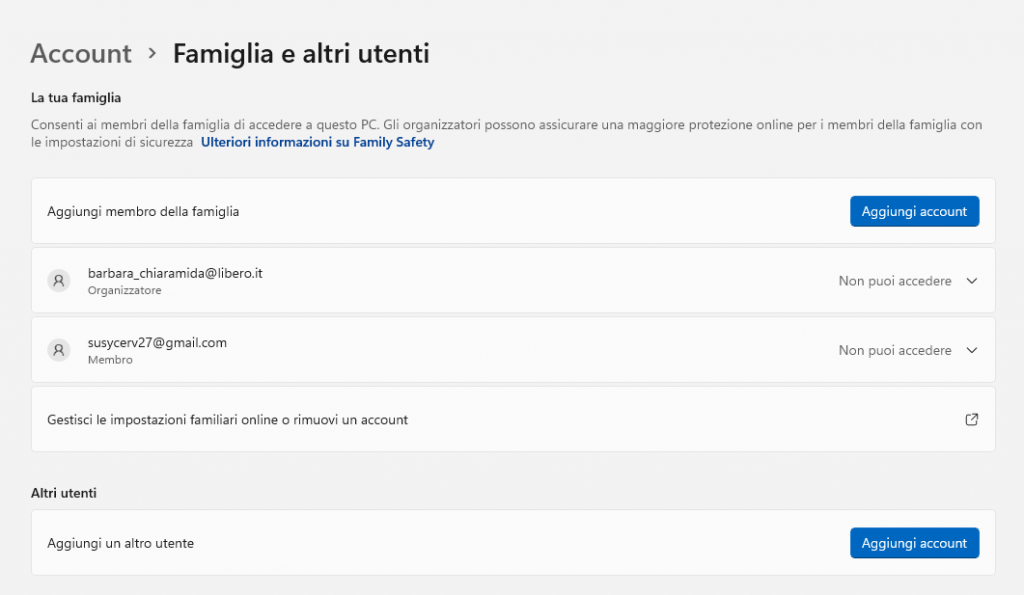The image size is (1024, 595).
Task: Expand the barbara_chiaramida@libero.it account chevron
Action: (x=971, y=281)
